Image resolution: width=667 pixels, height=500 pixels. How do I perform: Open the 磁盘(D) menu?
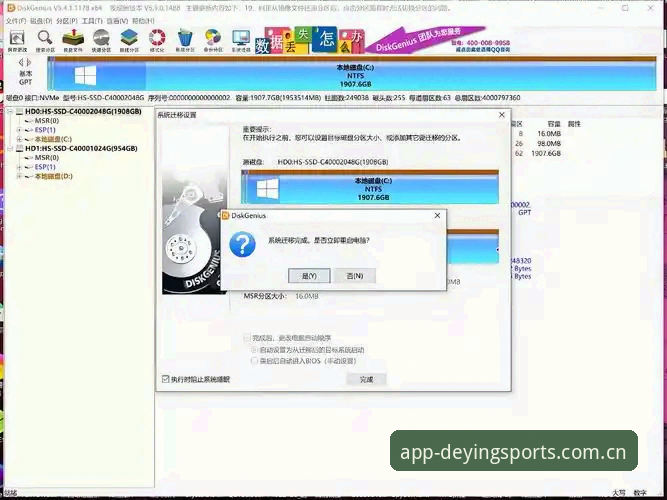click(41, 21)
